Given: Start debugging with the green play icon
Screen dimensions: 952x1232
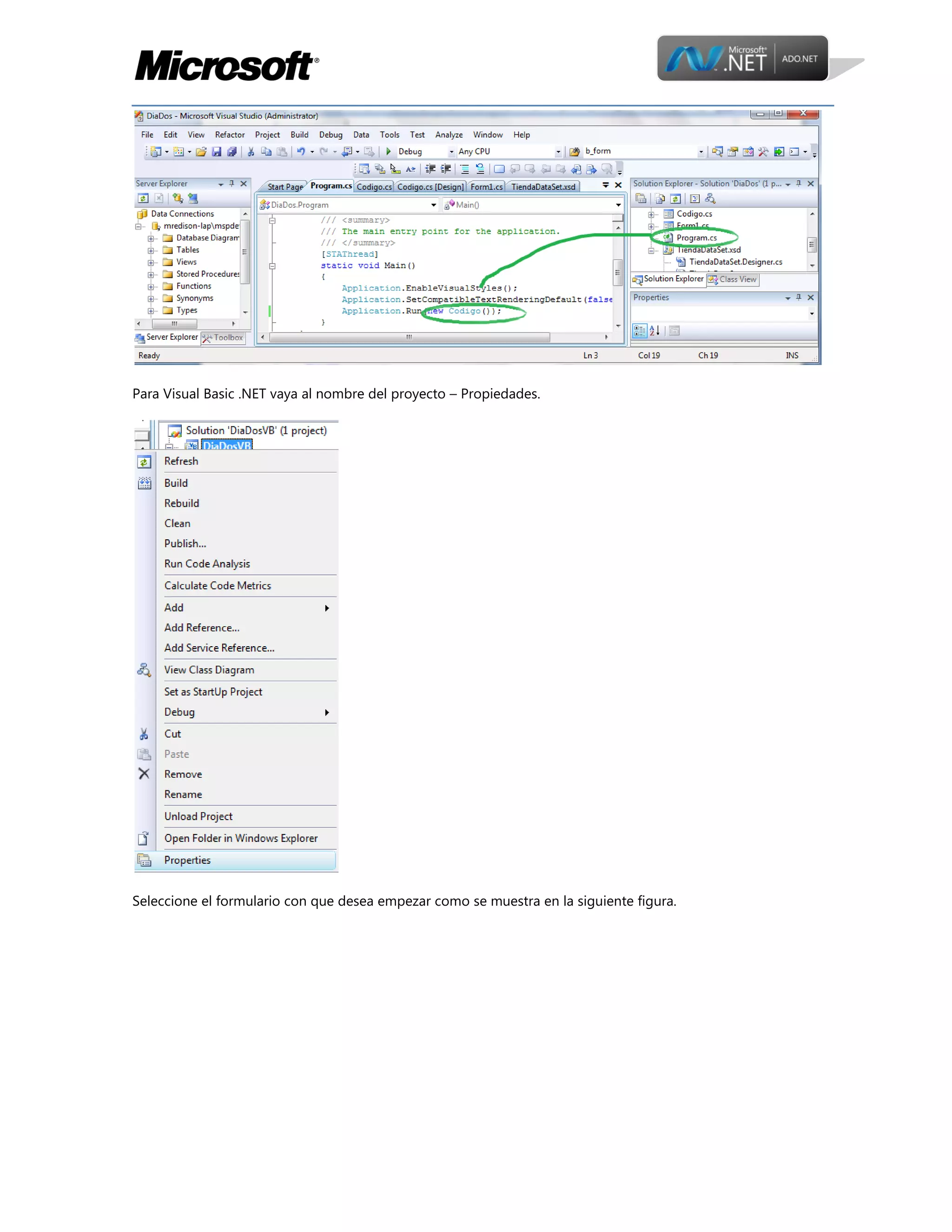Looking at the screenshot, I should coord(389,152).
